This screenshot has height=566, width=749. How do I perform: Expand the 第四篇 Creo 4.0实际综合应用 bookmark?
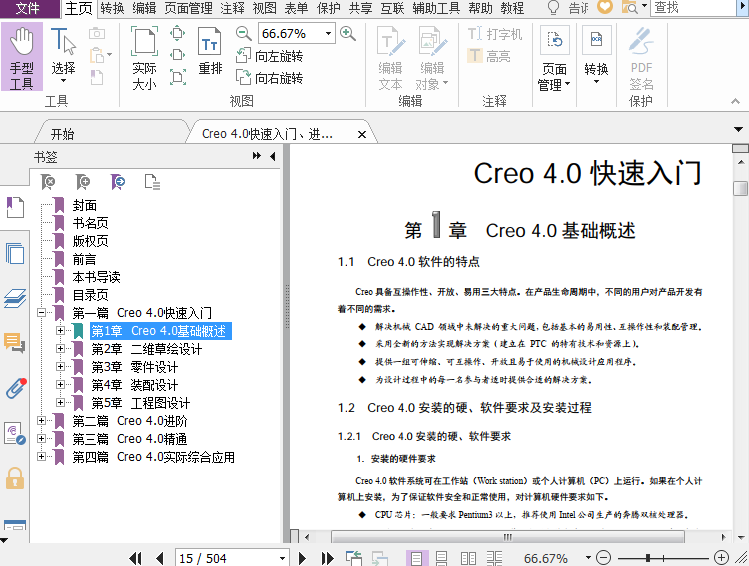click(x=42, y=457)
